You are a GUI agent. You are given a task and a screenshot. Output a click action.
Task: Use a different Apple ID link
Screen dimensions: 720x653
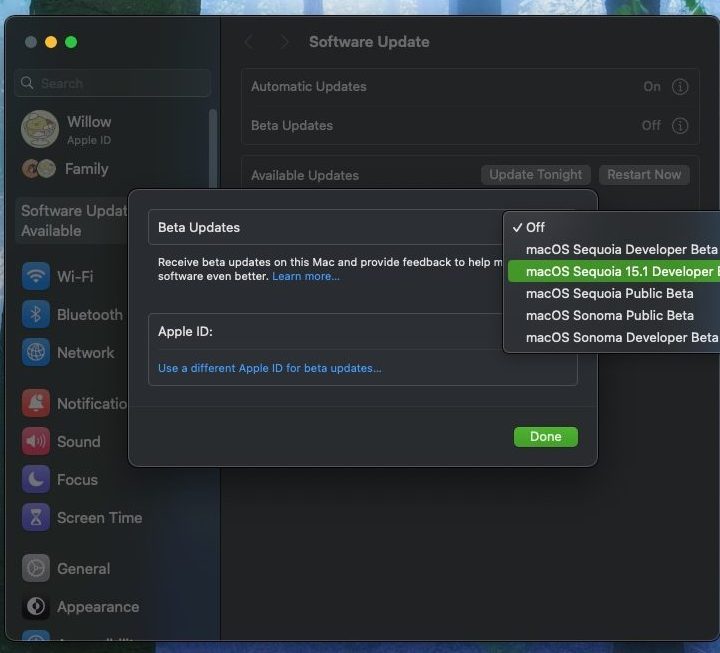coord(270,368)
